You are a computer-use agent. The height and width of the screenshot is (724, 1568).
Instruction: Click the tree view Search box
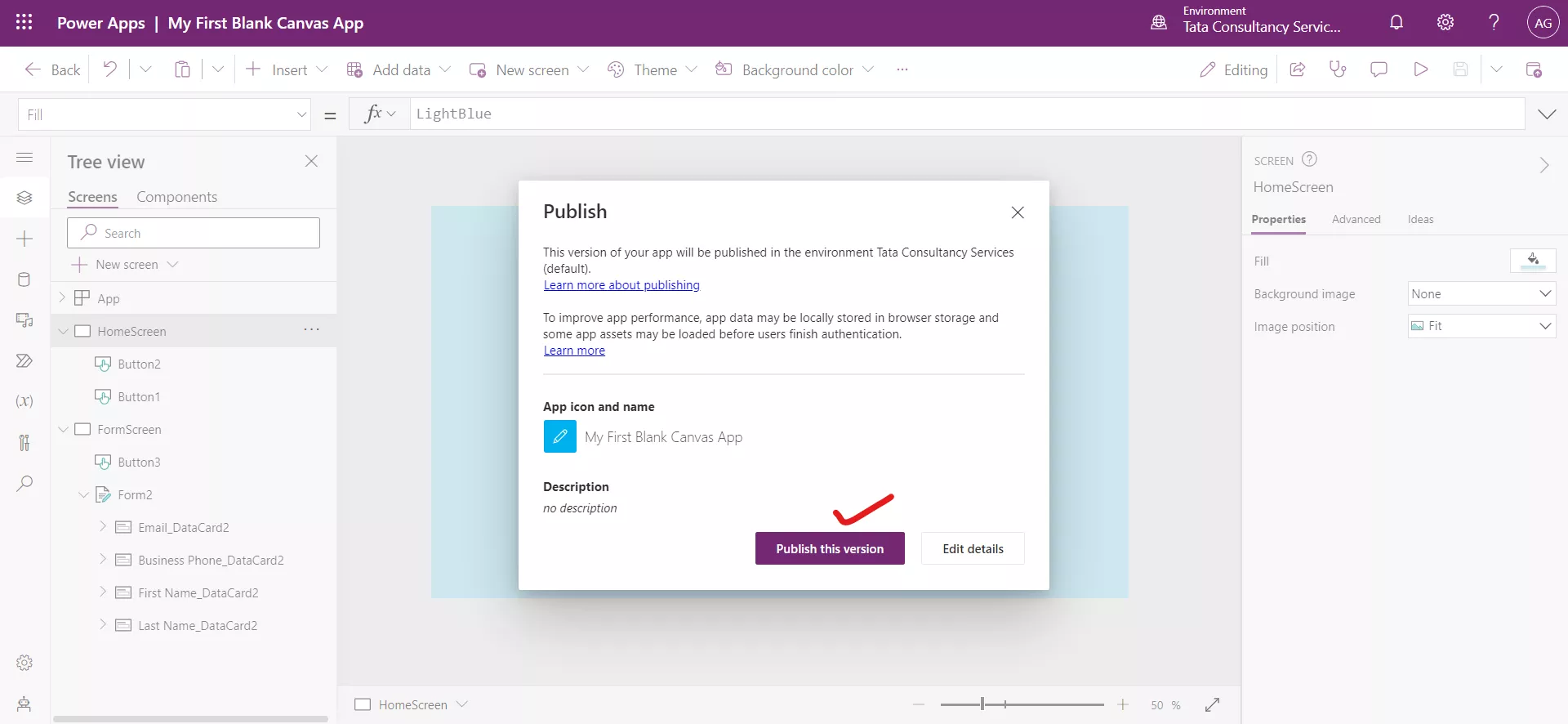[x=194, y=233]
